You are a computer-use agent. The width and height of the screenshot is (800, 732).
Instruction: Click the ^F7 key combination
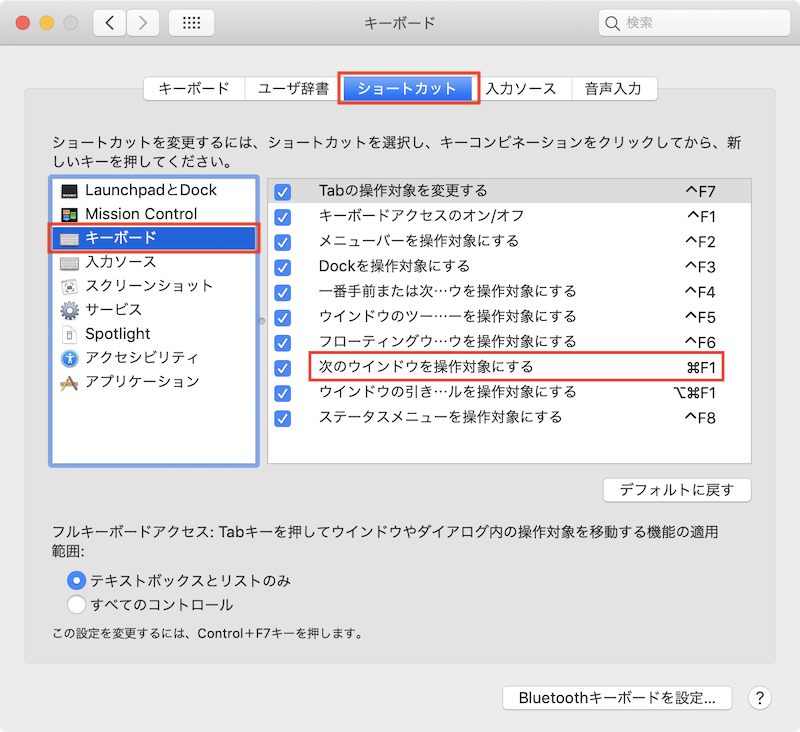click(700, 192)
